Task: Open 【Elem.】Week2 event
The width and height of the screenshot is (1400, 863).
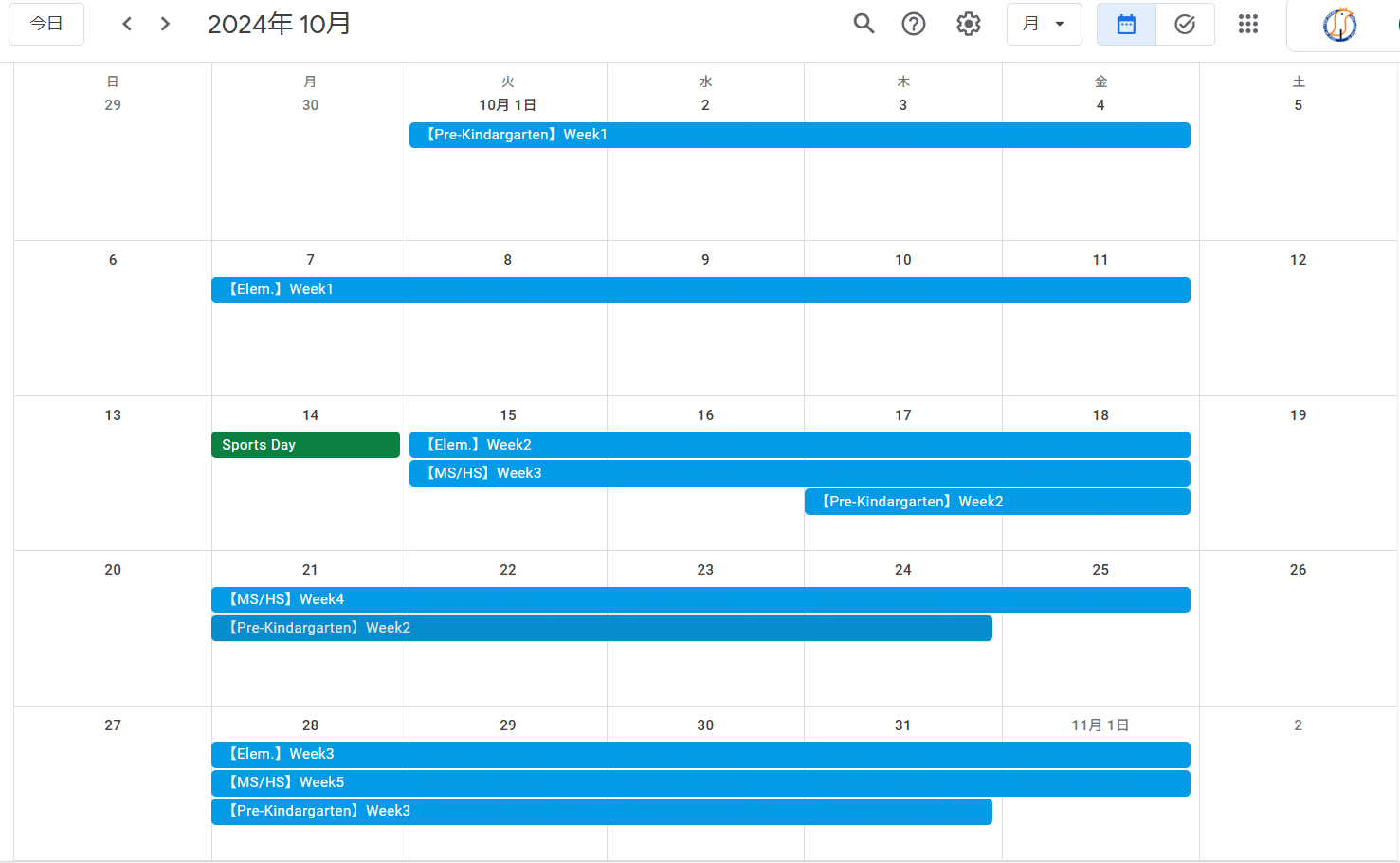Action: click(799, 445)
